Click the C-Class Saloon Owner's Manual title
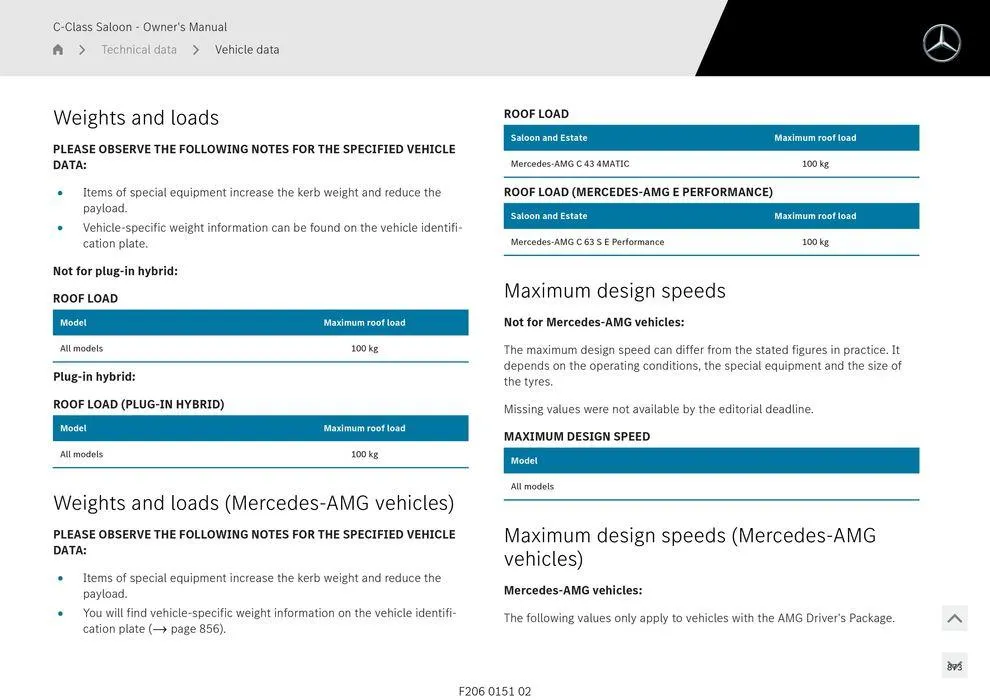This screenshot has width=990, height=700. [140, 27]
